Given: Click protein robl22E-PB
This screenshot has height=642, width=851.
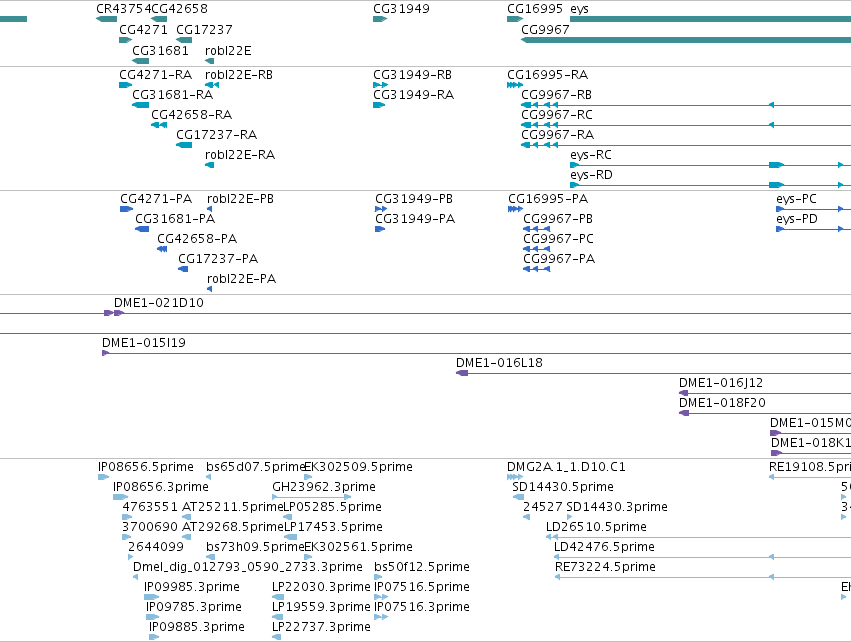Looking at the screenshot, I should pos(240,199).
